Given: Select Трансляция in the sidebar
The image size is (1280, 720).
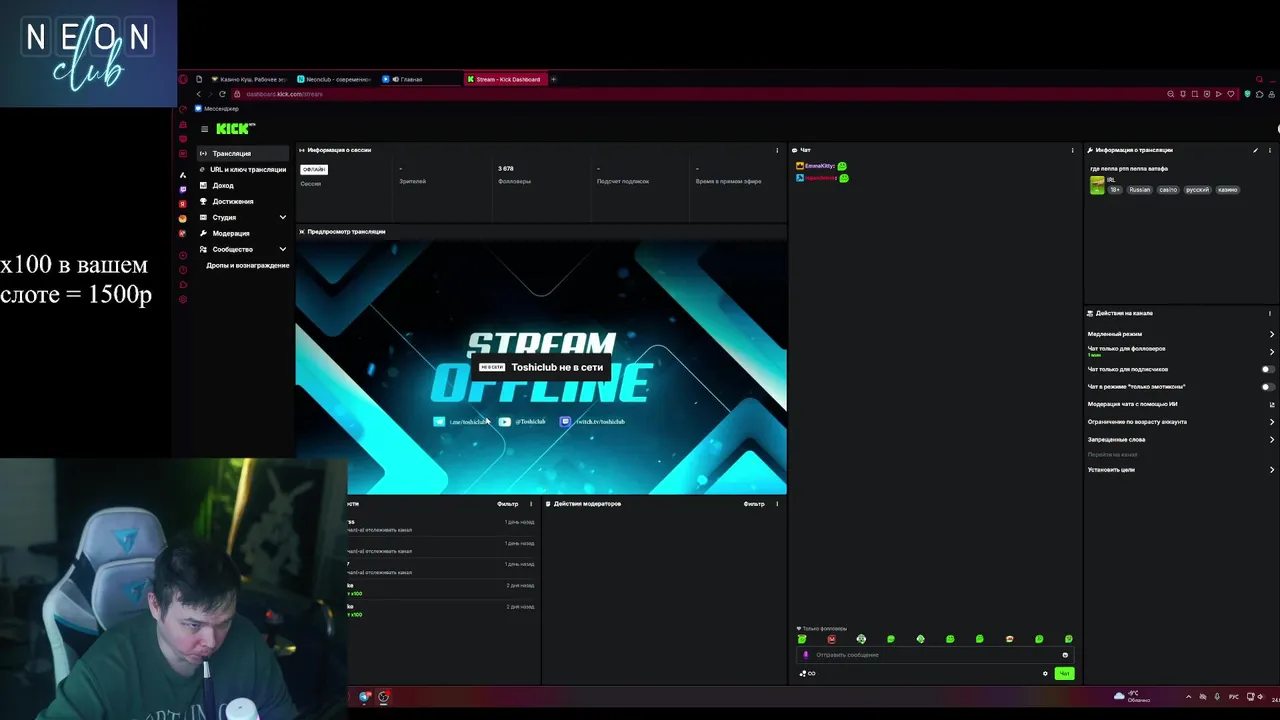Looking at the screenshot, I should tap(243, 153).
